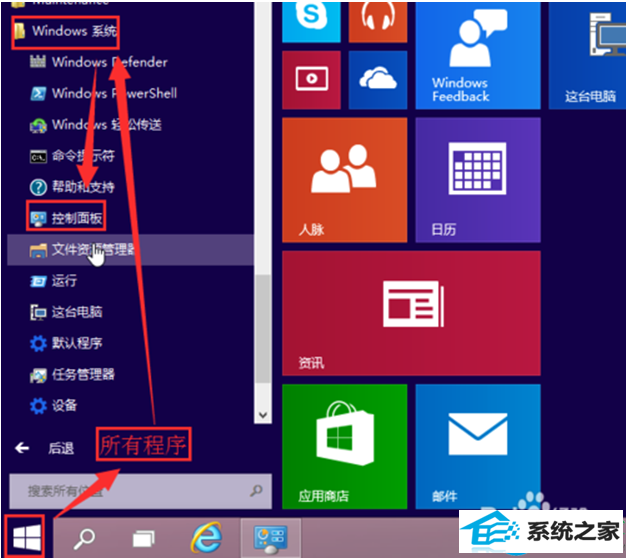Open the 应用商店 Store tile
The image size is (628, 558).
(344, 447)
